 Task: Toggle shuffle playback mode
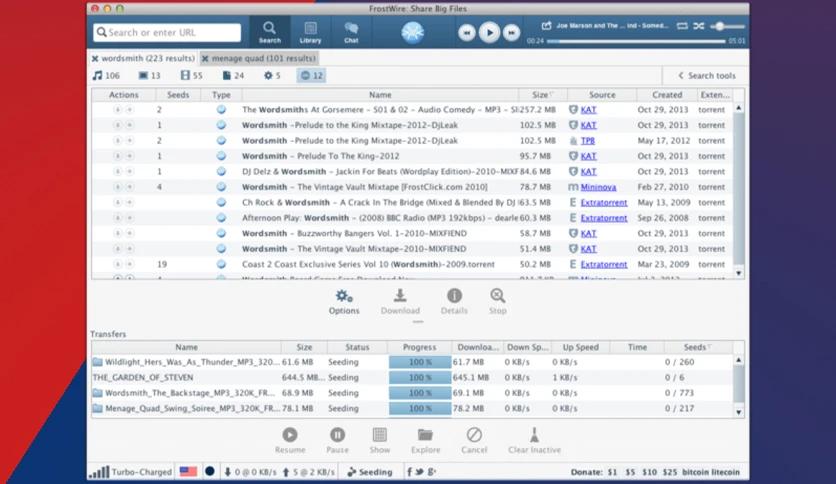pyautogui.click(x=698, y=26)
